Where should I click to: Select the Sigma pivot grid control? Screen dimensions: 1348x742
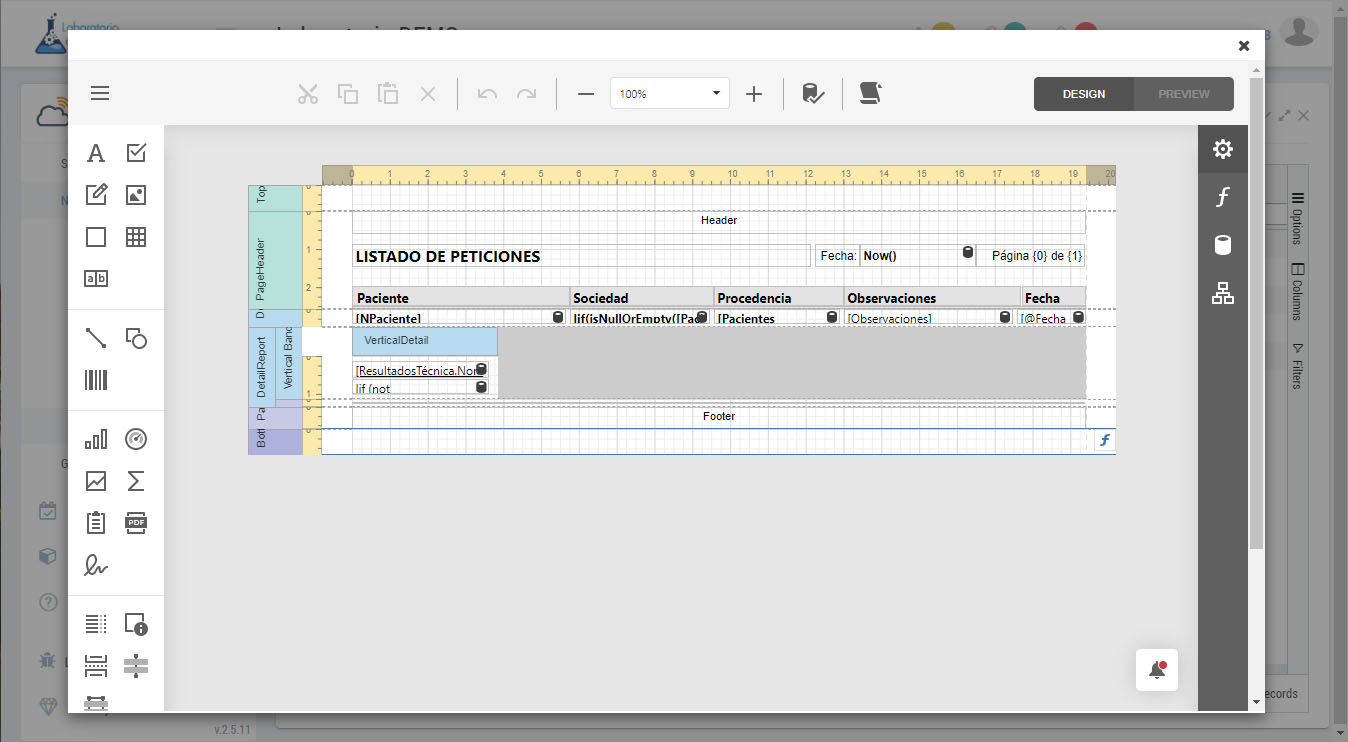(136, 481)
